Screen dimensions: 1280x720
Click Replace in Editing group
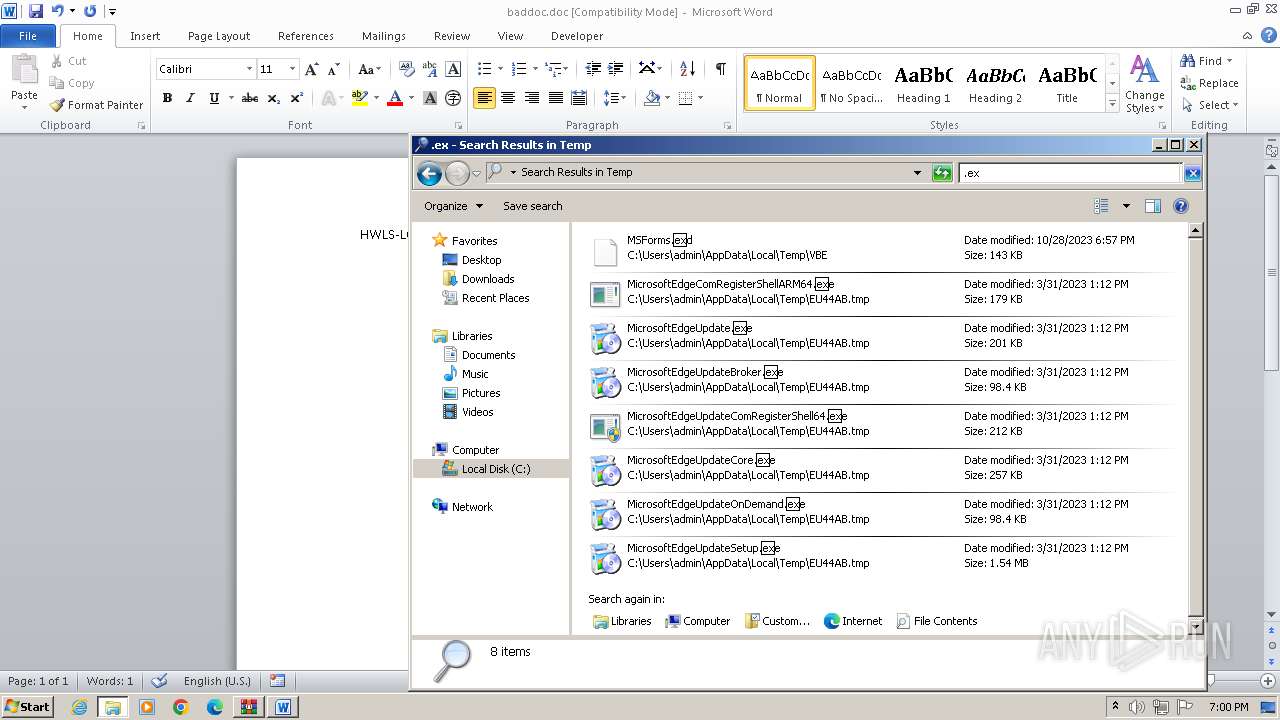(x=1209, y=83)
